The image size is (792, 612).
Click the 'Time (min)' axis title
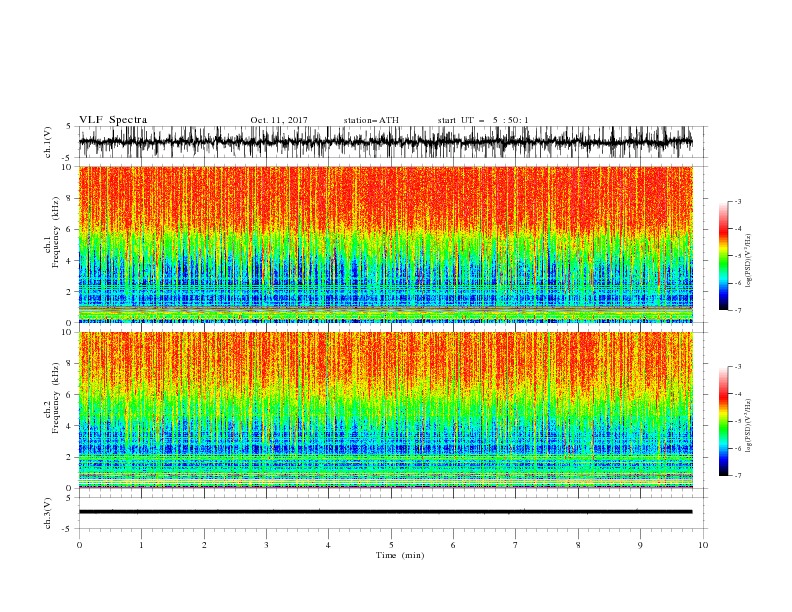point(400,555)
